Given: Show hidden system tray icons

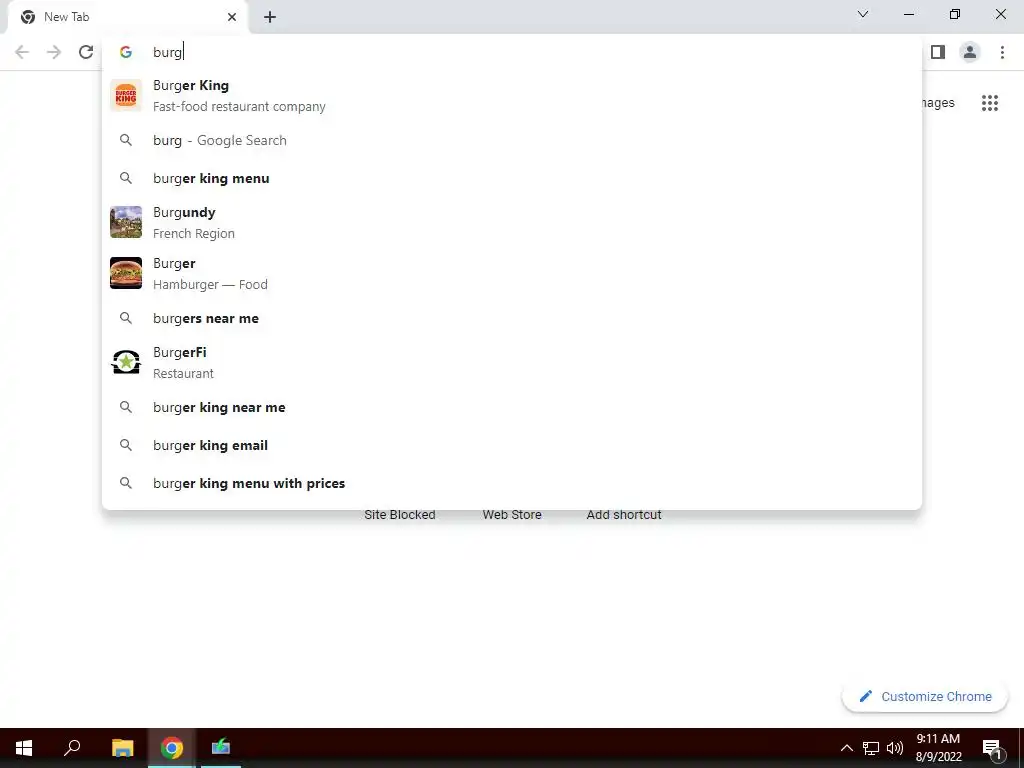Looking at the screenshot, I should (x=846, y=748).
